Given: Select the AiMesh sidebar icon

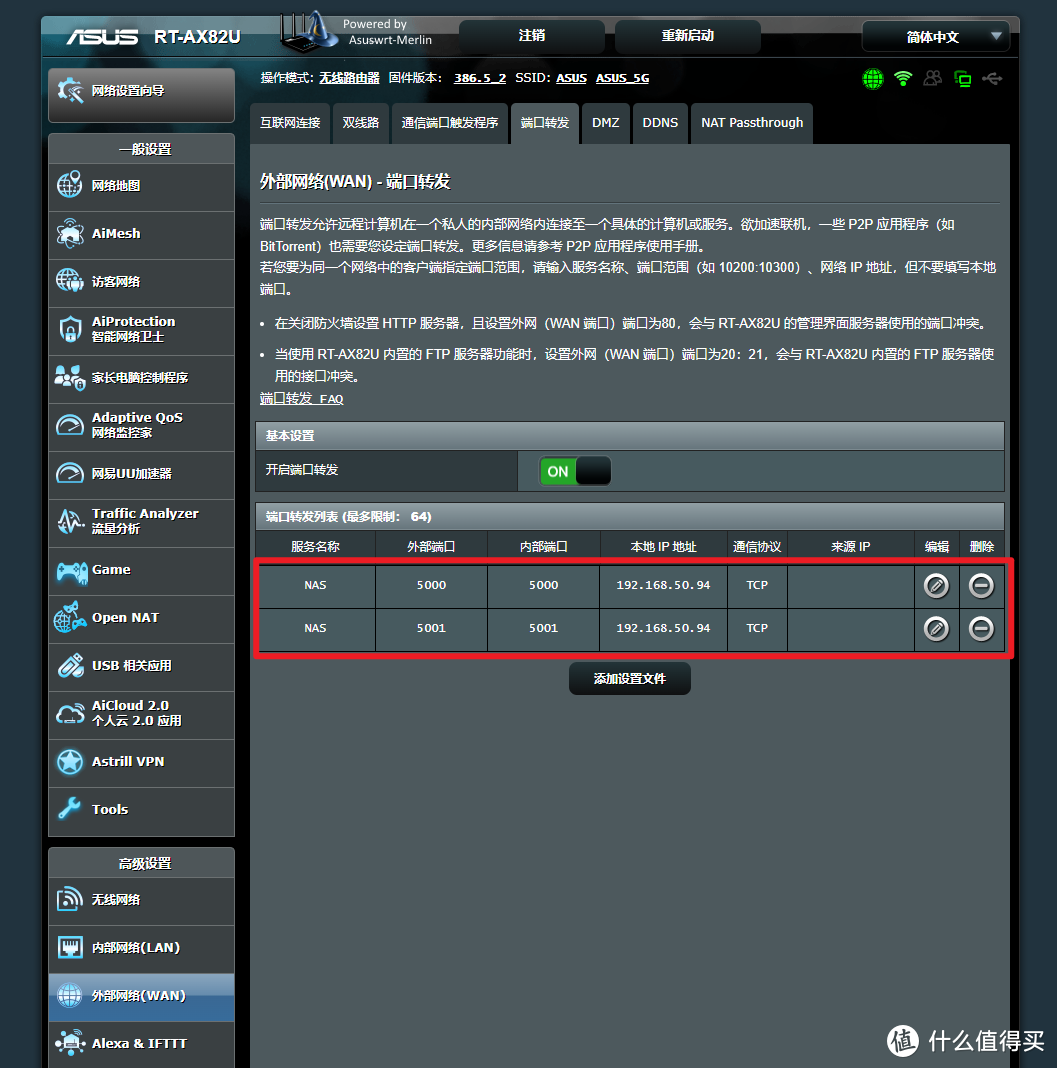Looking at the screenshot, I should 68,234.
